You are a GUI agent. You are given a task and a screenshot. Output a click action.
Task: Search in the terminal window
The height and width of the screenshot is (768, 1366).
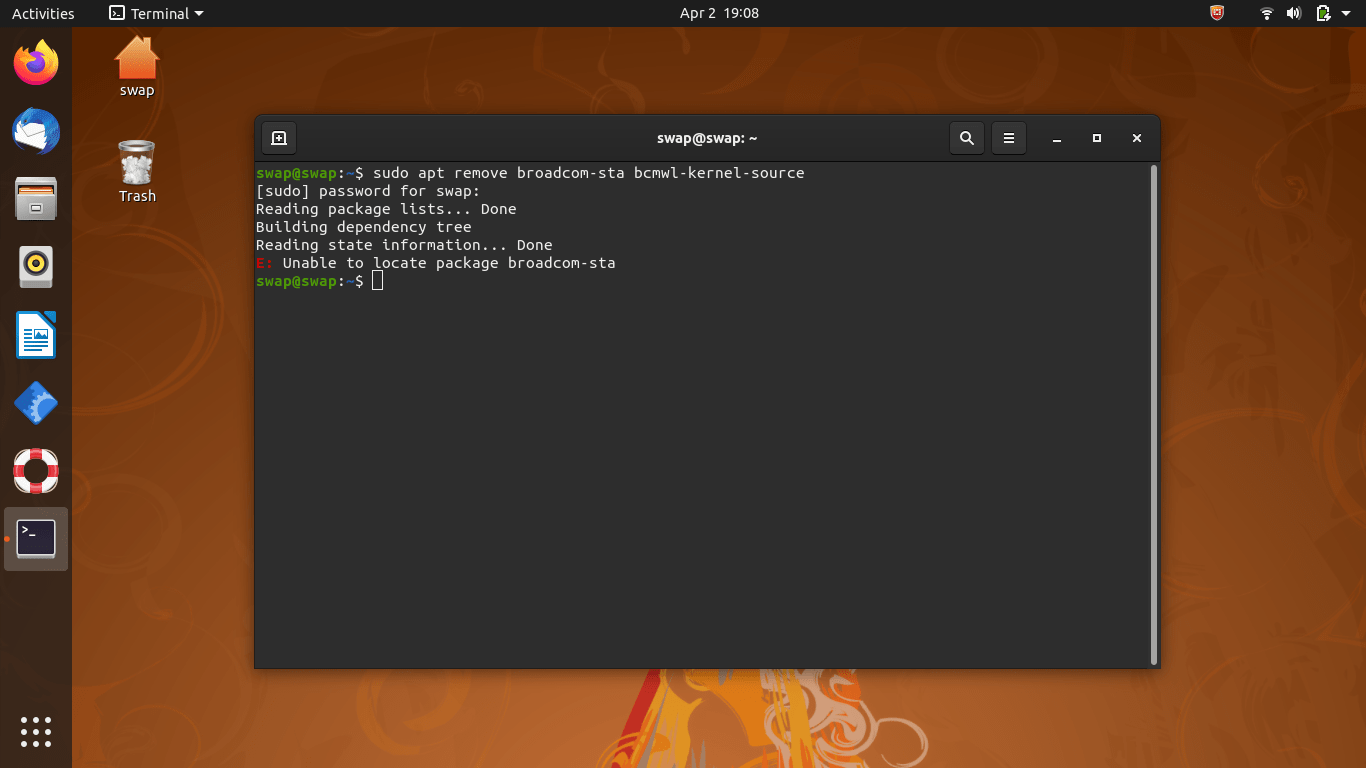coord(966,138)
